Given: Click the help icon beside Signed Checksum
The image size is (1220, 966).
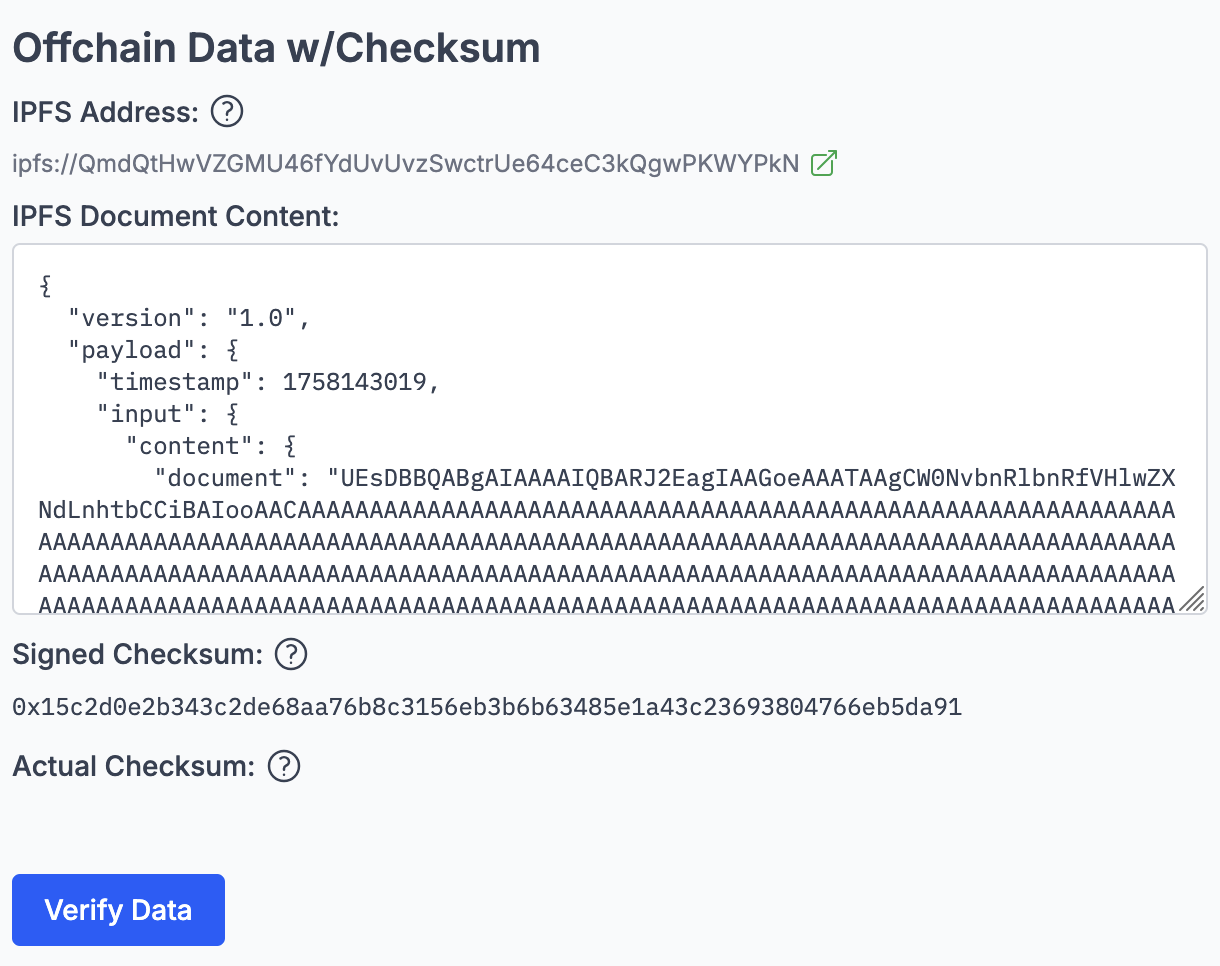Looking at the screenshot, I should click(290, 655).
